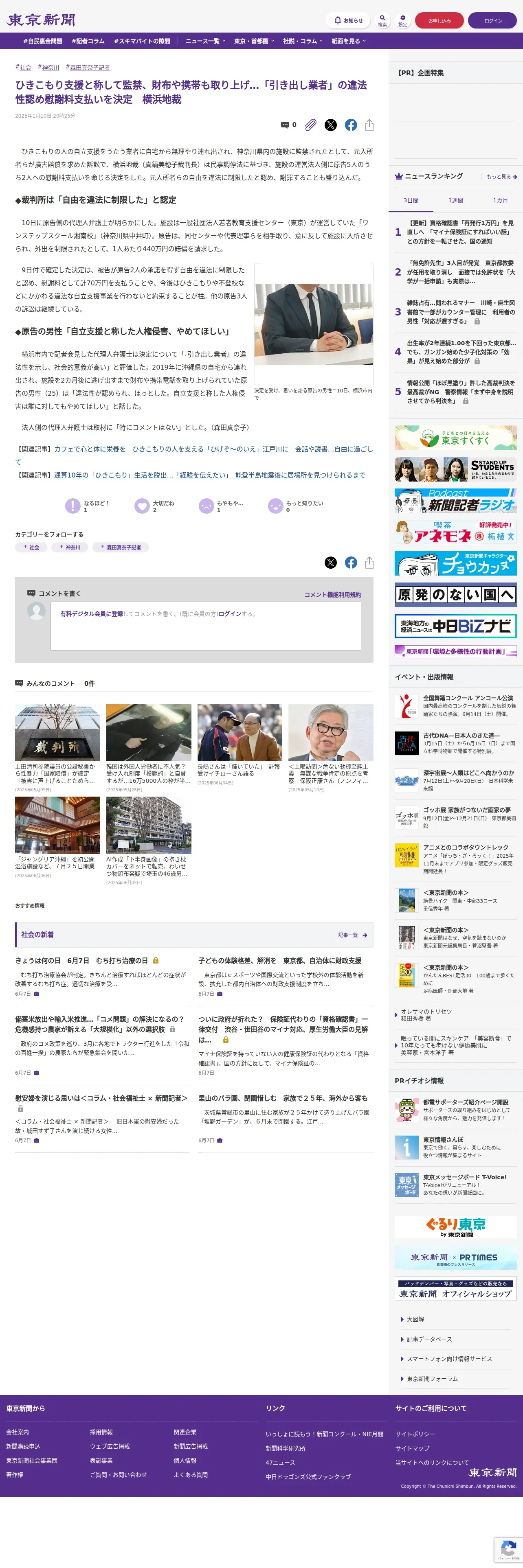Follow the 森田真奈子記者 category

(121, 547)
